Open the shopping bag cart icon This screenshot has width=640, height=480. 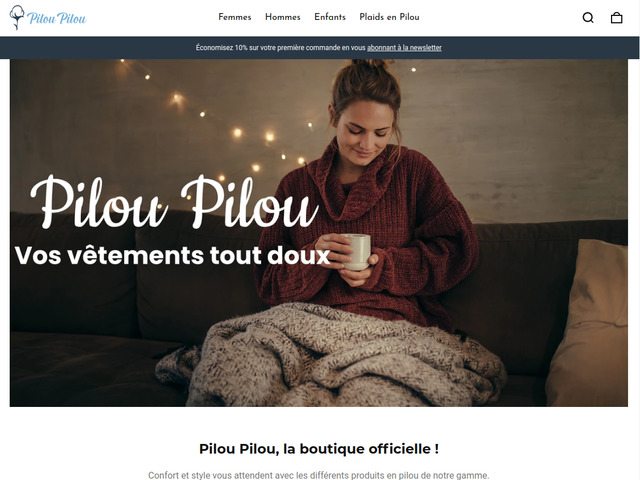(x=616, y=18)
